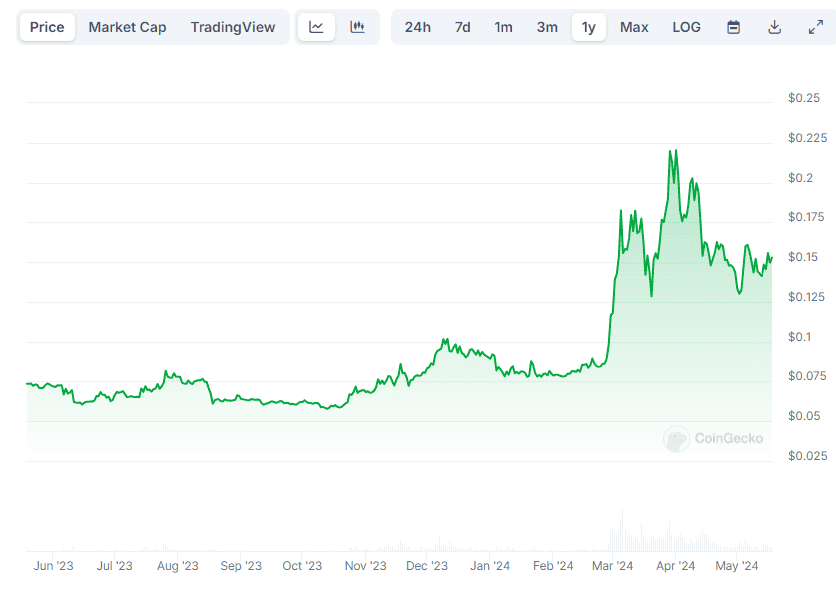The width and height of the screenshot is (836, 591).
Task: Open the TradingView tab
Action: point(232,27)
